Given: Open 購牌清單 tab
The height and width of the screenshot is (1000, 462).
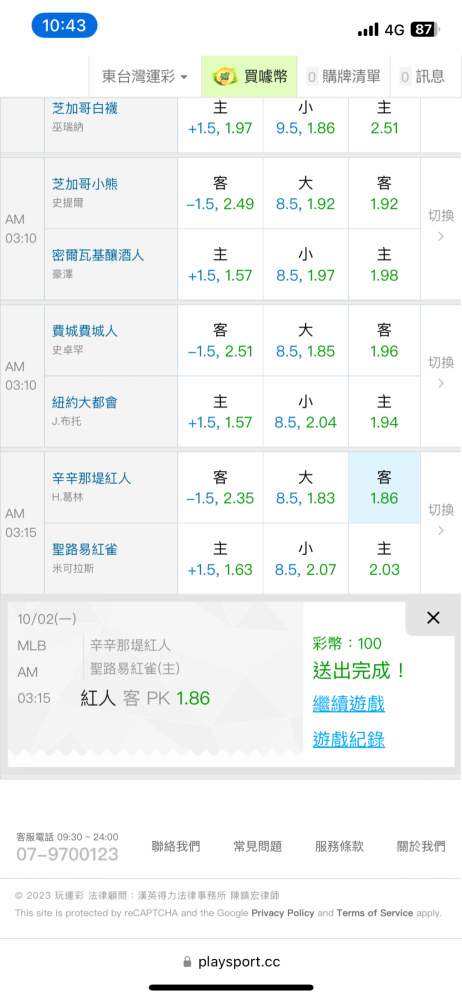Looking at the screenshot, I should [343, 77].
